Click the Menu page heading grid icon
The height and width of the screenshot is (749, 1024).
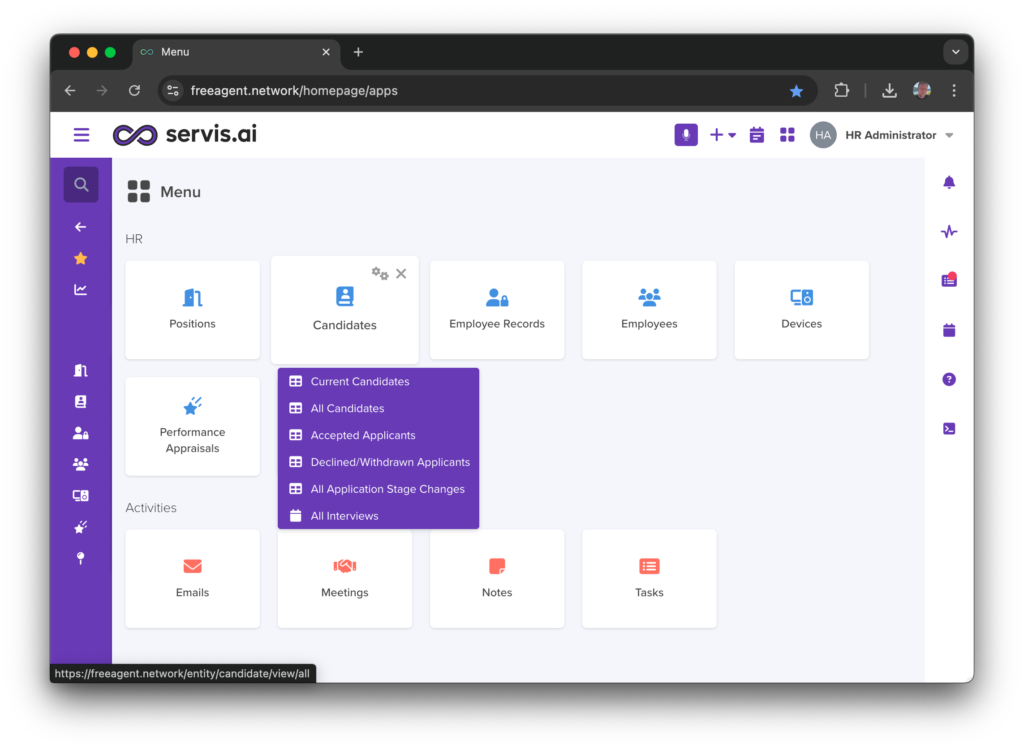click(138, 192)
